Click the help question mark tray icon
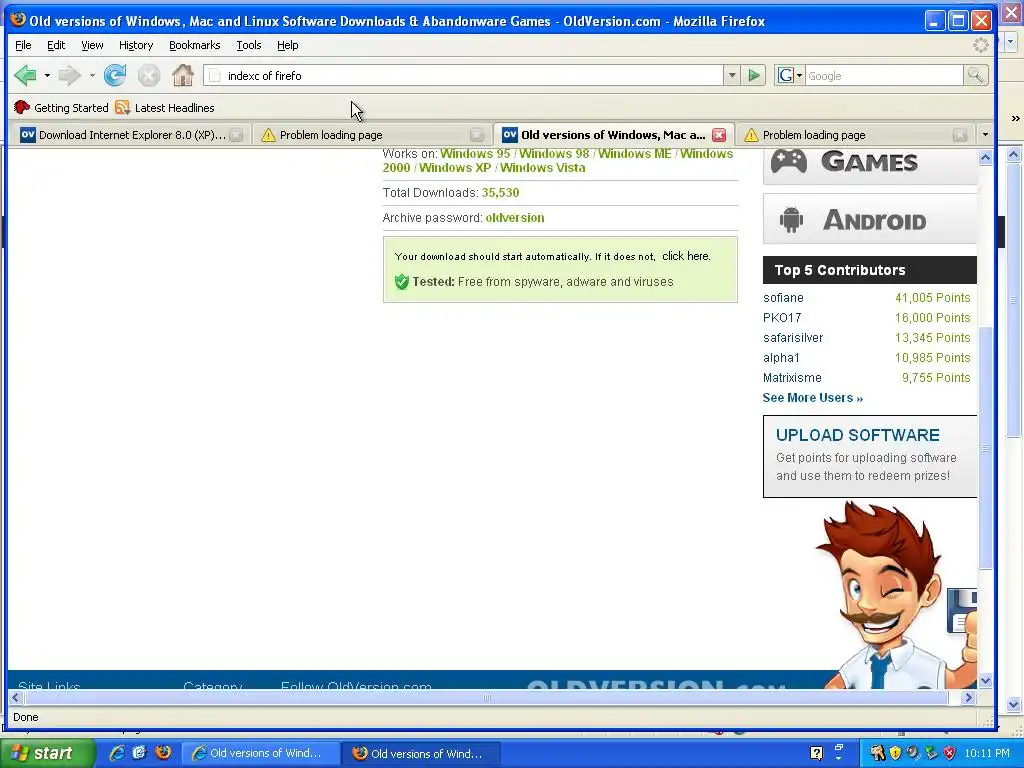This screenshot has width=1024, height=768. click(816, 753)
